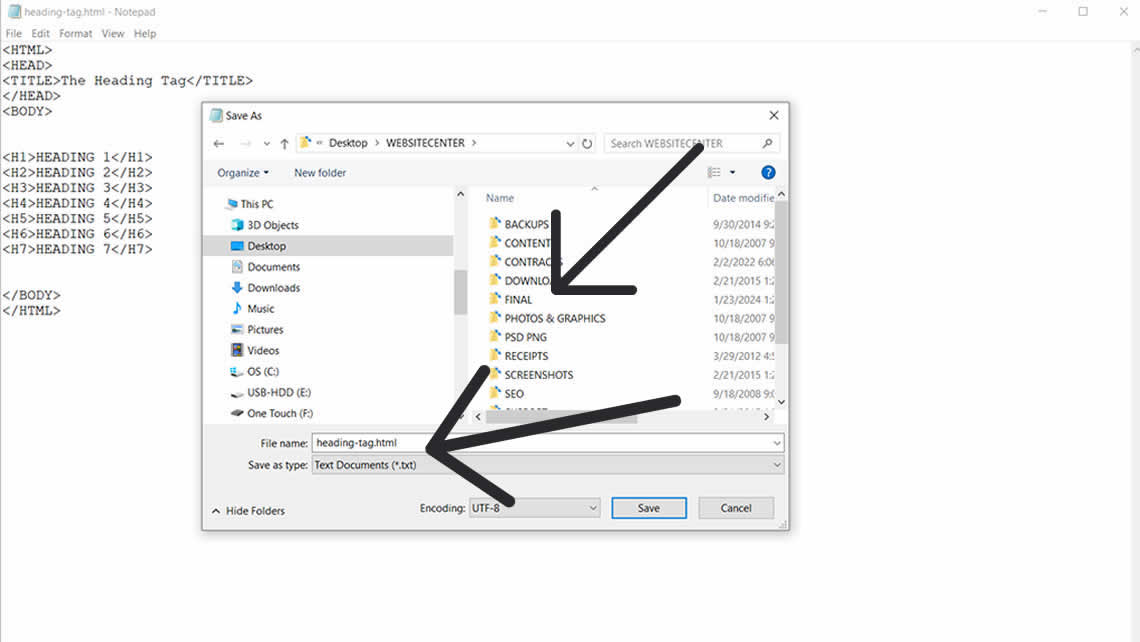The image size is (1140, 642).
Task: Open the Save as type dropdown
Action: (x=548, y=465)
